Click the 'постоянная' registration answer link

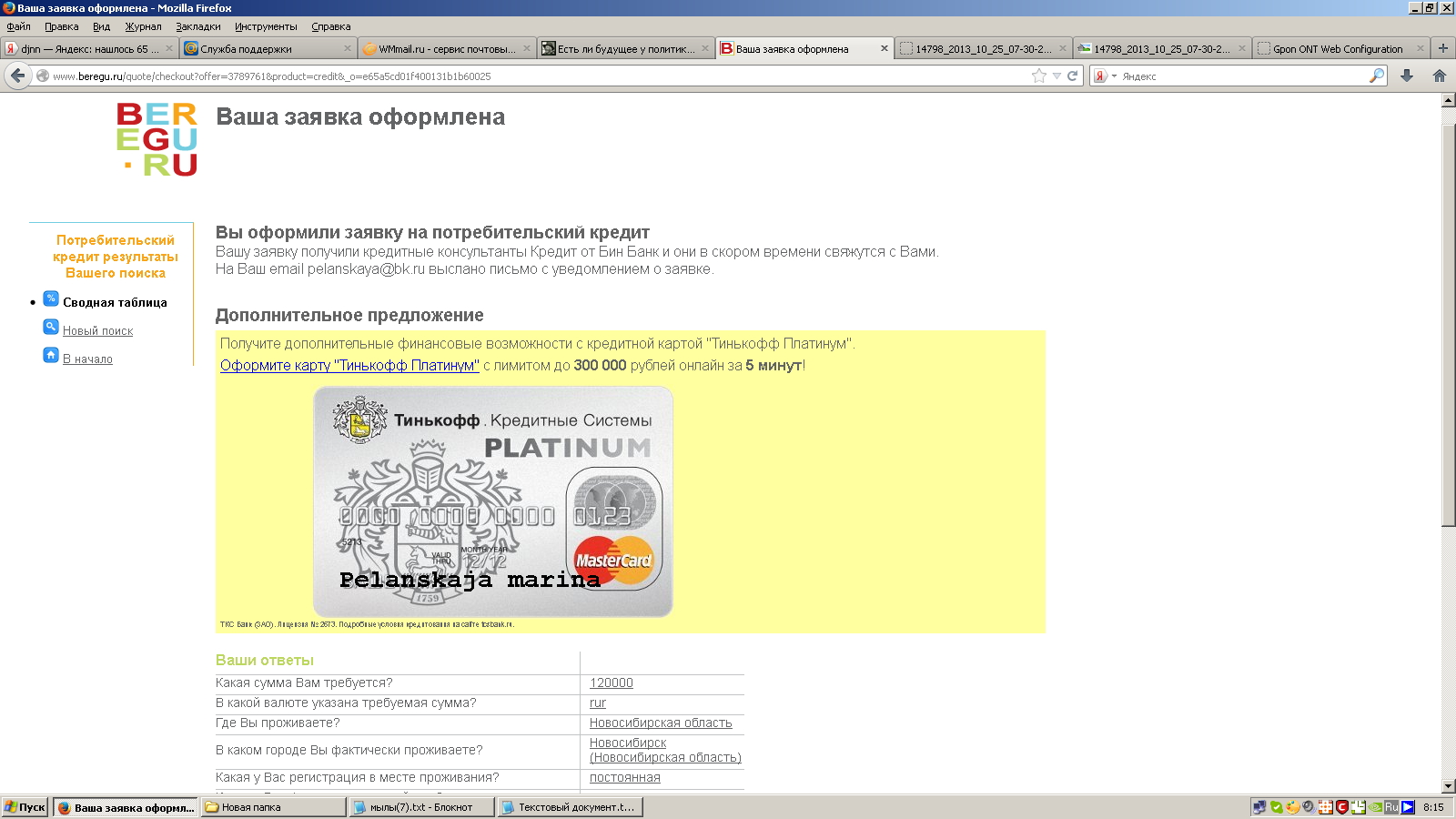pos(625,777)
